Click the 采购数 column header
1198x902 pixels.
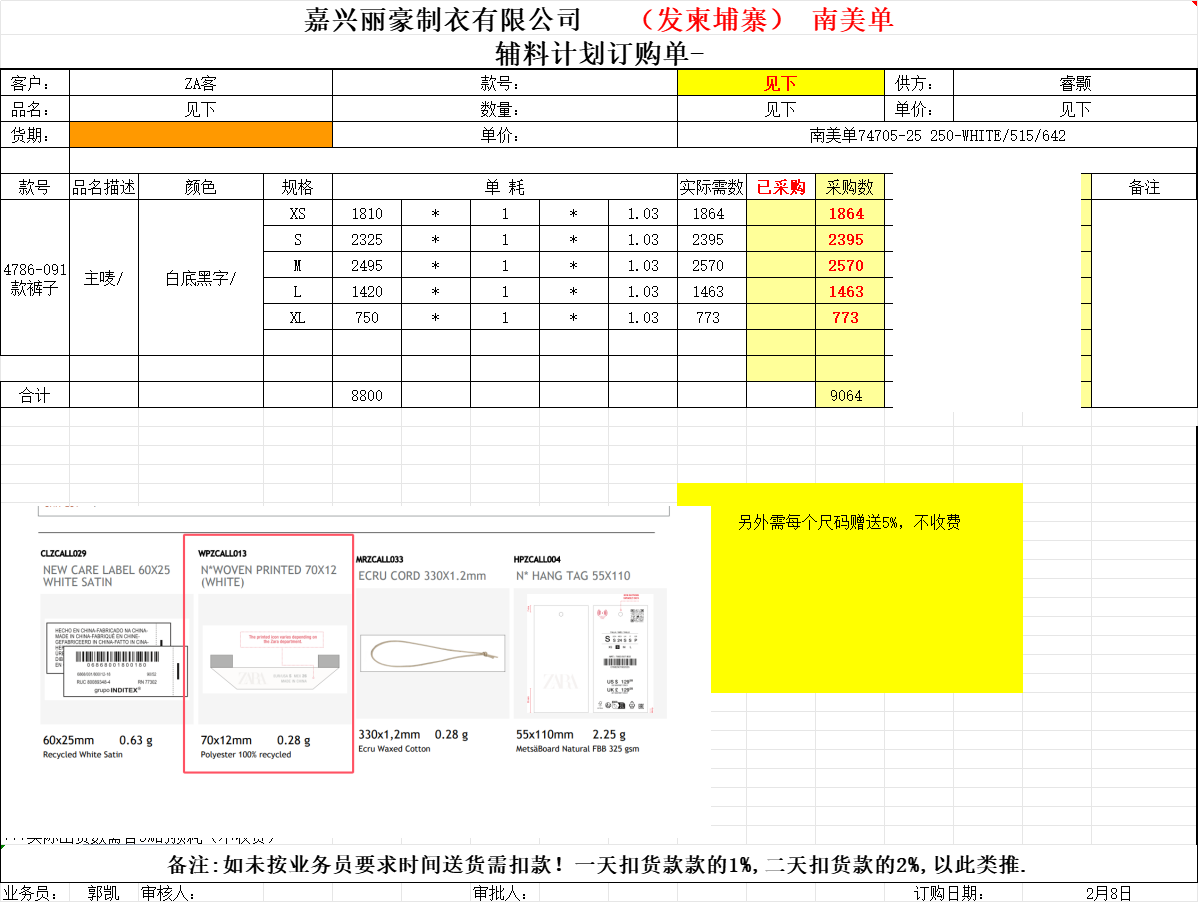[x=849, y=187]
